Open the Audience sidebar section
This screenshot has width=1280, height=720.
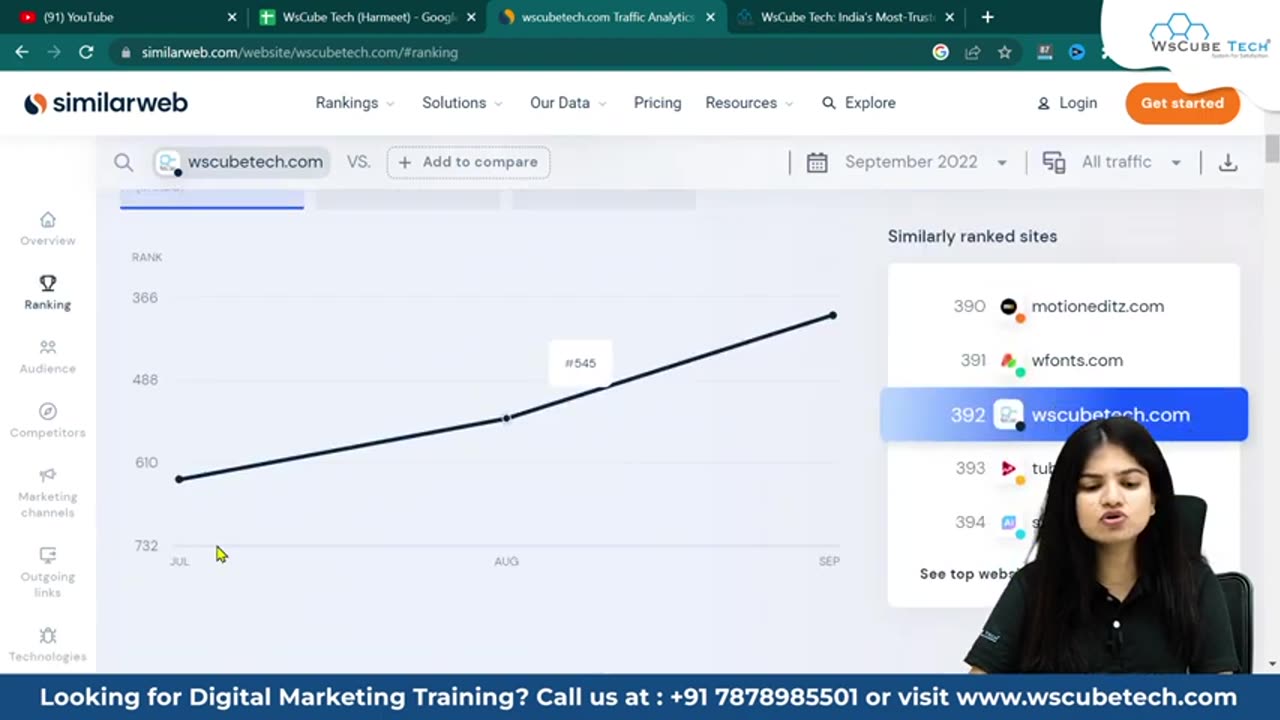pos(47,356)
